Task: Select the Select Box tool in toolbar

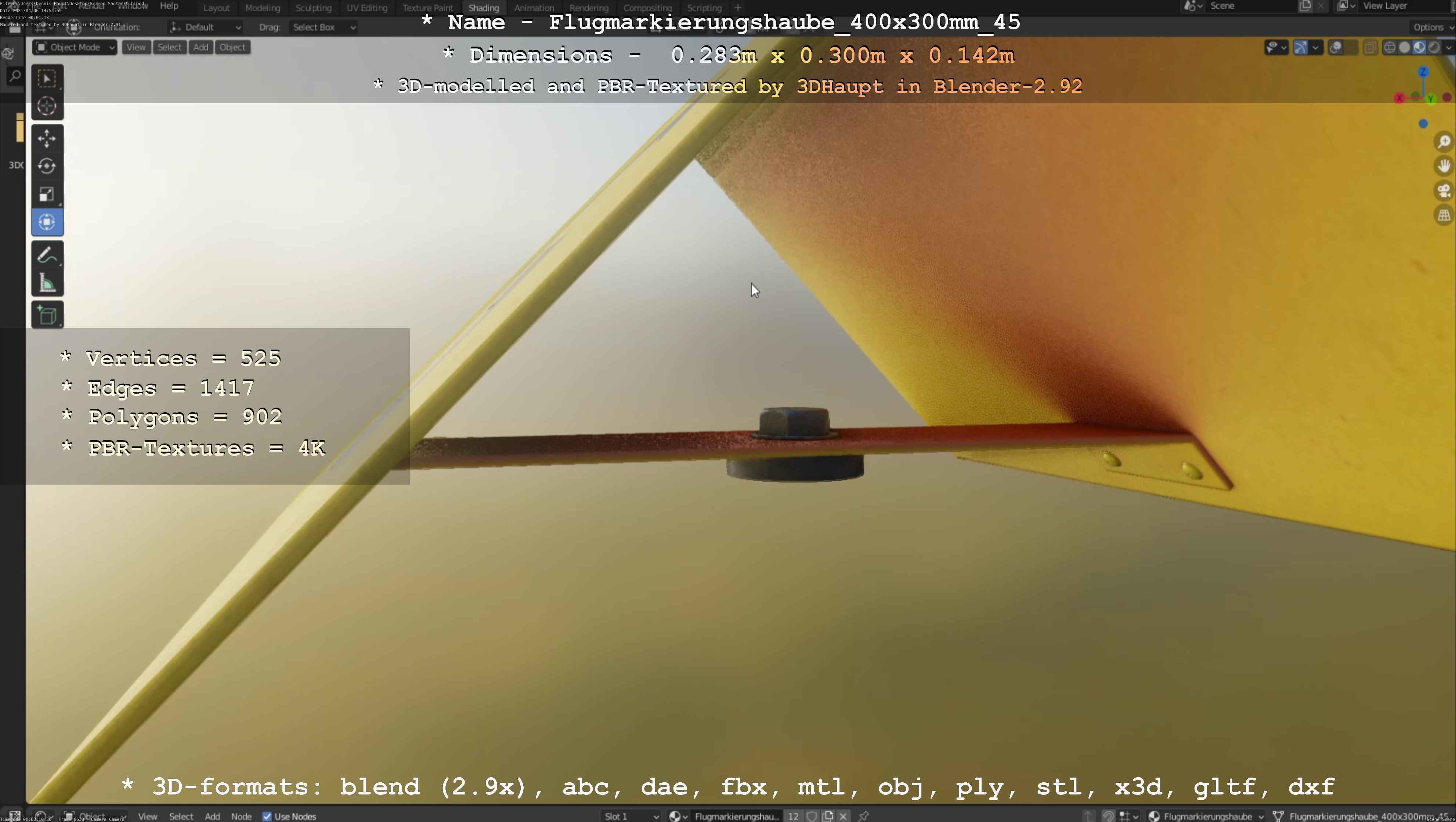Action: pos(47,79)
